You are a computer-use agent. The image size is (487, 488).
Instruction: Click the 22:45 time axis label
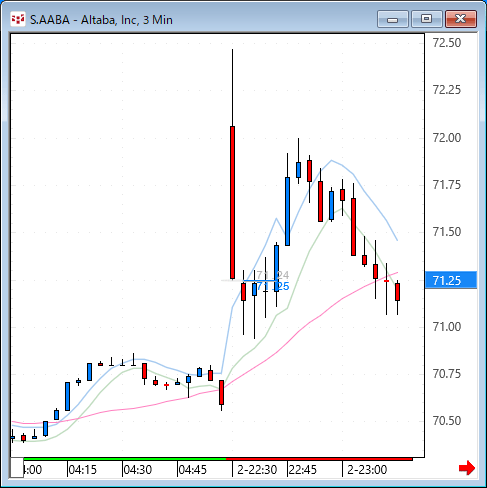tap(302, 470)
